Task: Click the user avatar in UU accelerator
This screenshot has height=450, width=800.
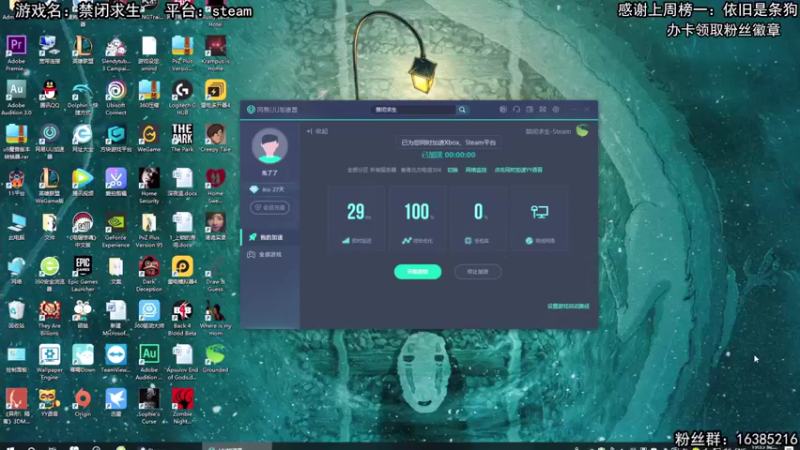Action: [x=269, y=146]
